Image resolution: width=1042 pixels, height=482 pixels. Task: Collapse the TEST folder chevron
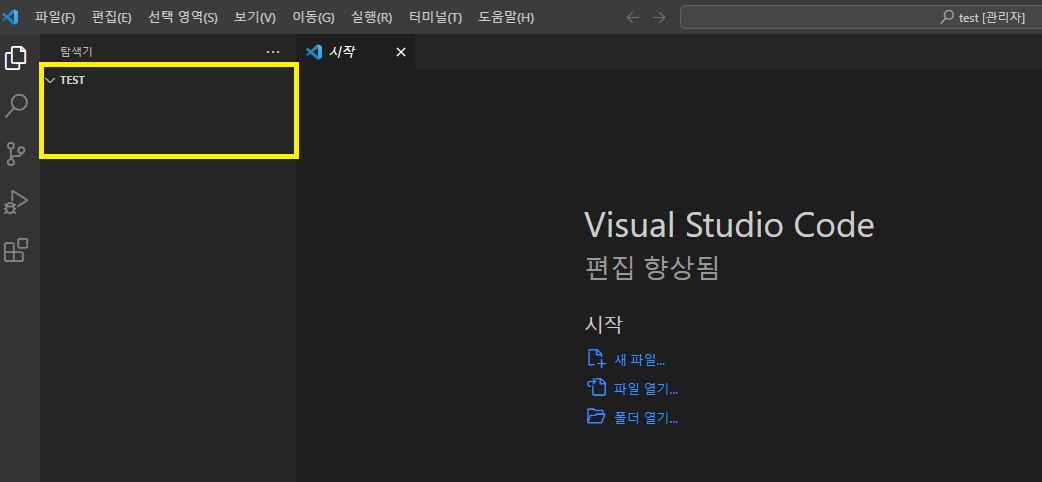point(50,80)
